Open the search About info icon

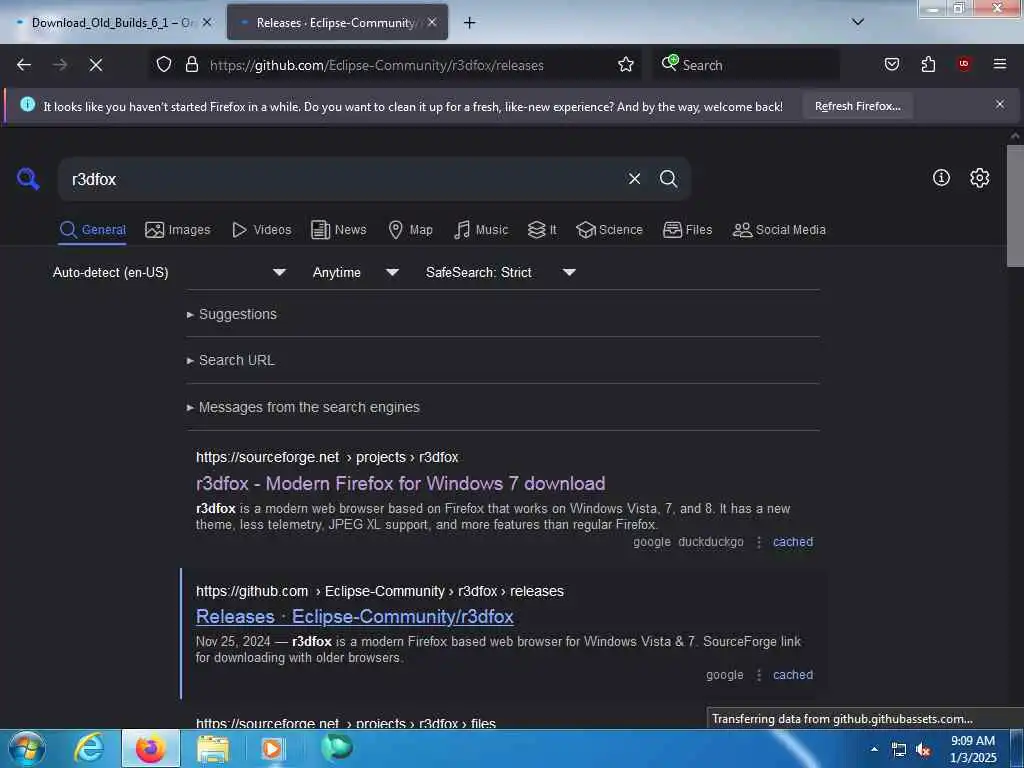tap(941, 178)
